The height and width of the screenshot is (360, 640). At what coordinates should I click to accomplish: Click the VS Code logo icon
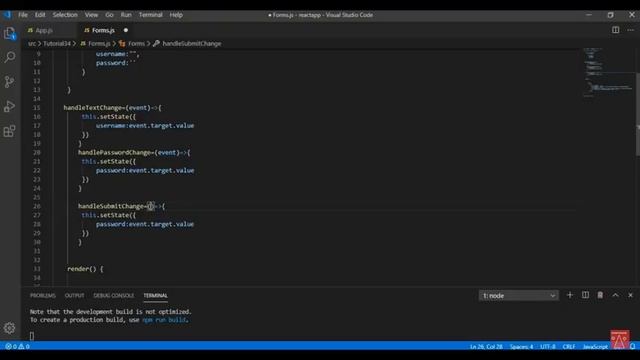pos(7,15)
